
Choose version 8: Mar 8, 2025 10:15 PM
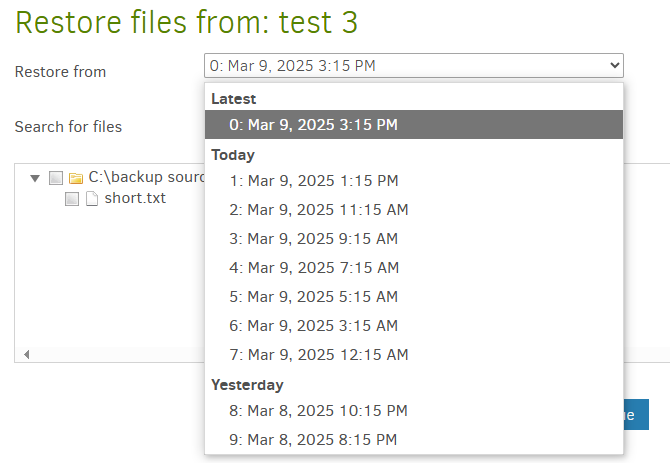pos(414,411)
